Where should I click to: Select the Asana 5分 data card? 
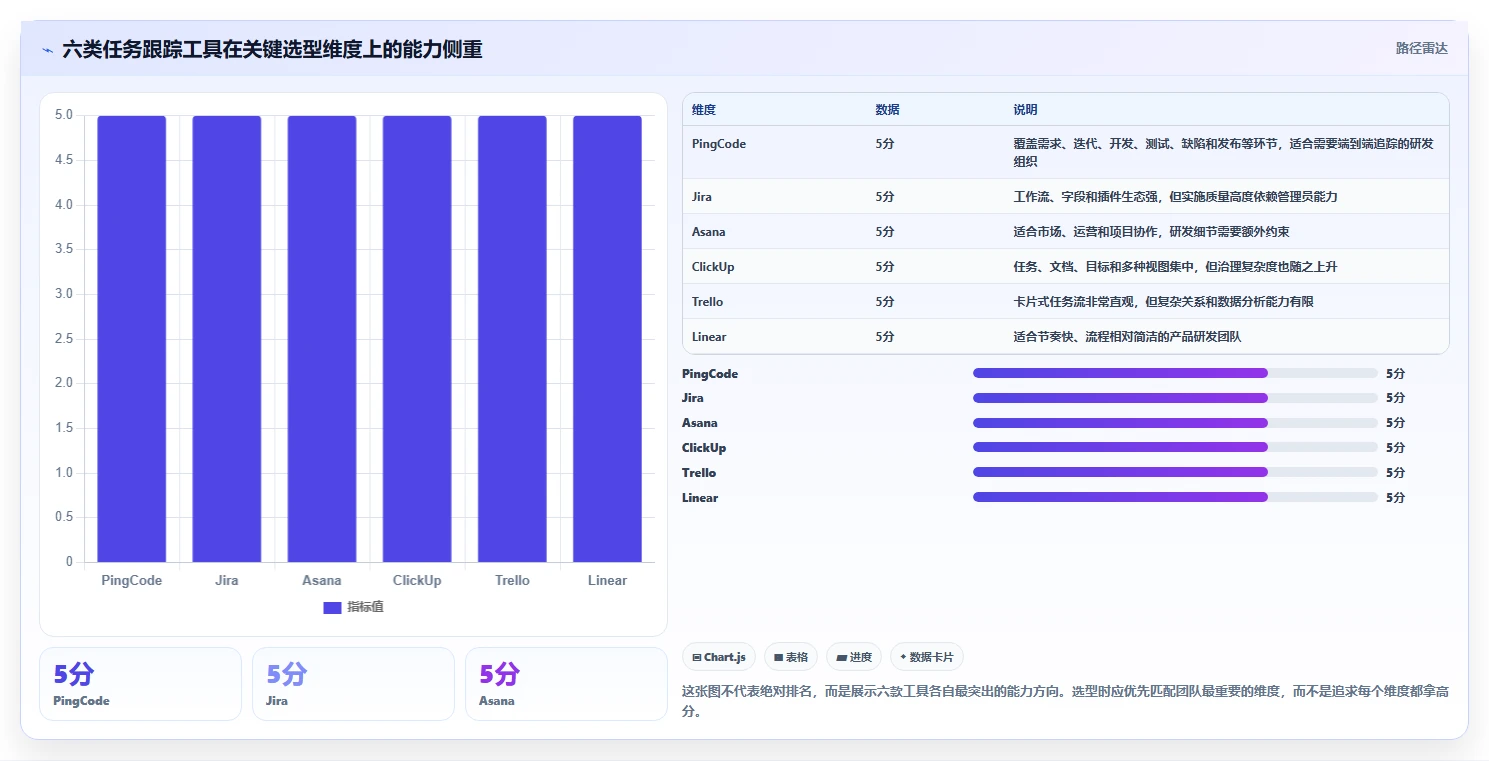point(566,684)
